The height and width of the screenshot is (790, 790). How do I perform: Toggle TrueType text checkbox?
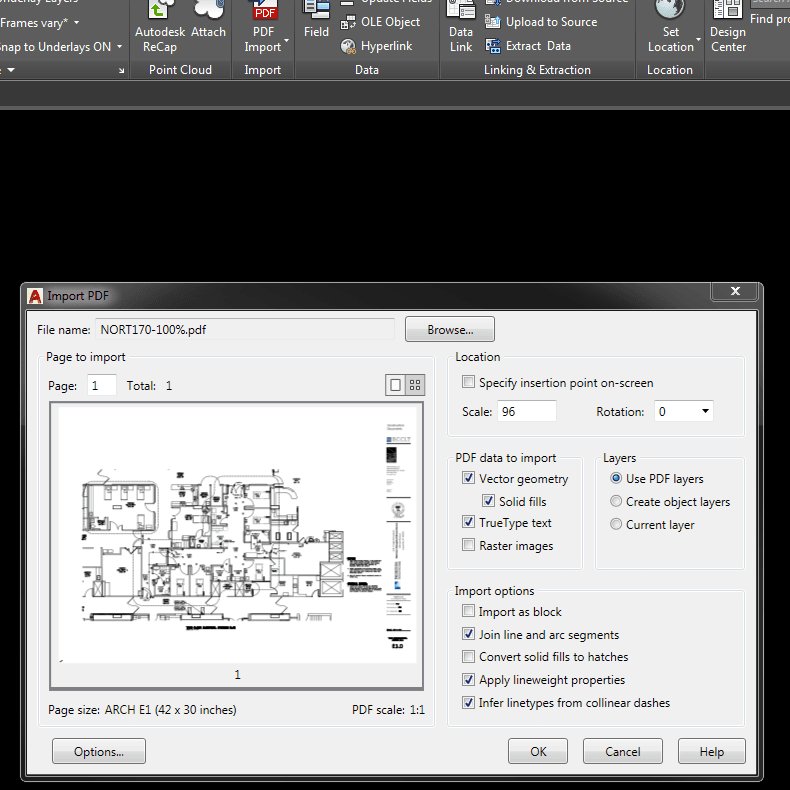pos(468,522)
